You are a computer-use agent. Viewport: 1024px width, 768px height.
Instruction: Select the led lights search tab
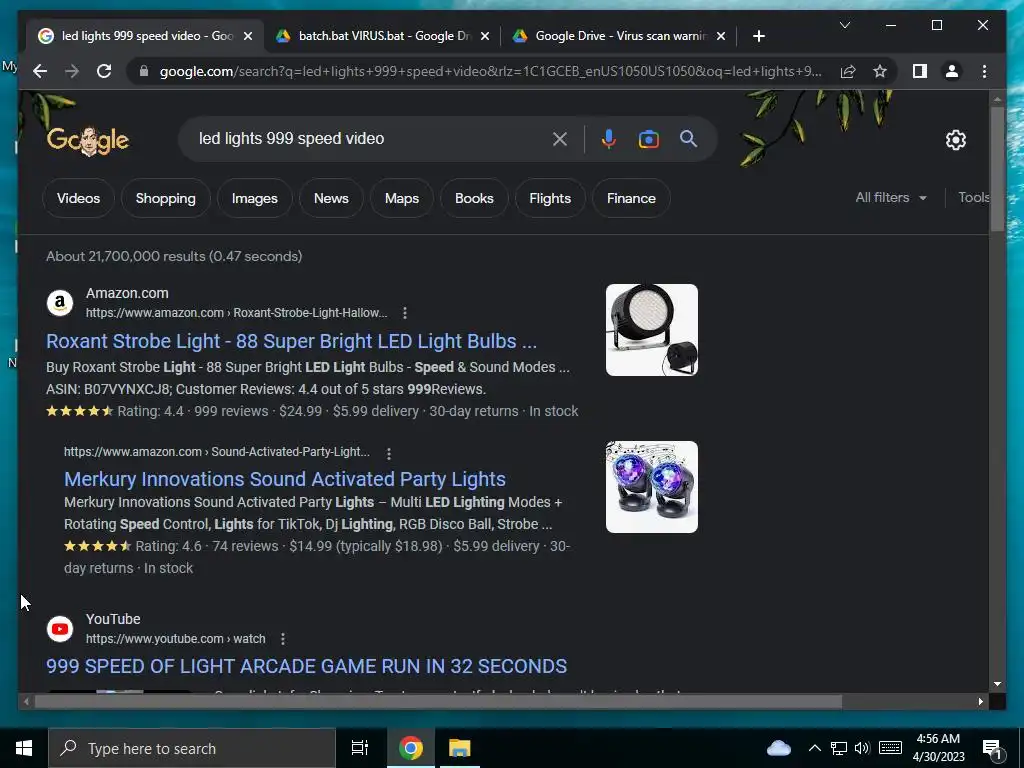(x=147, y=36)
